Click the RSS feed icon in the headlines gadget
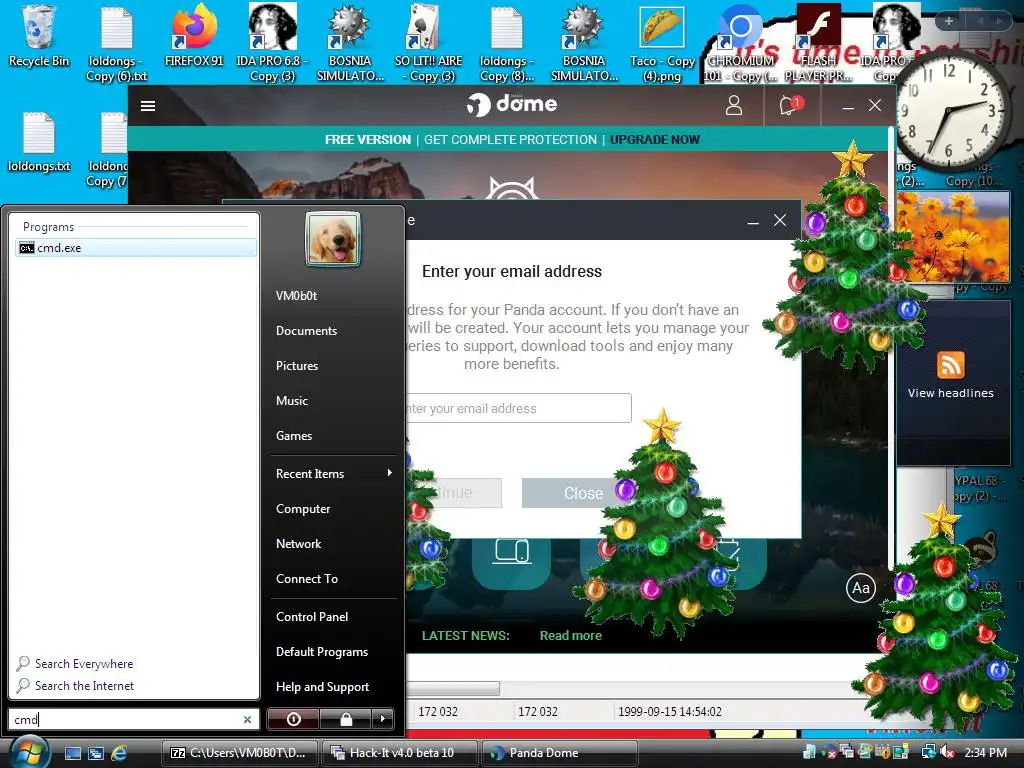The width and height of the screenshot is (1024, 768). pos(950,364)
